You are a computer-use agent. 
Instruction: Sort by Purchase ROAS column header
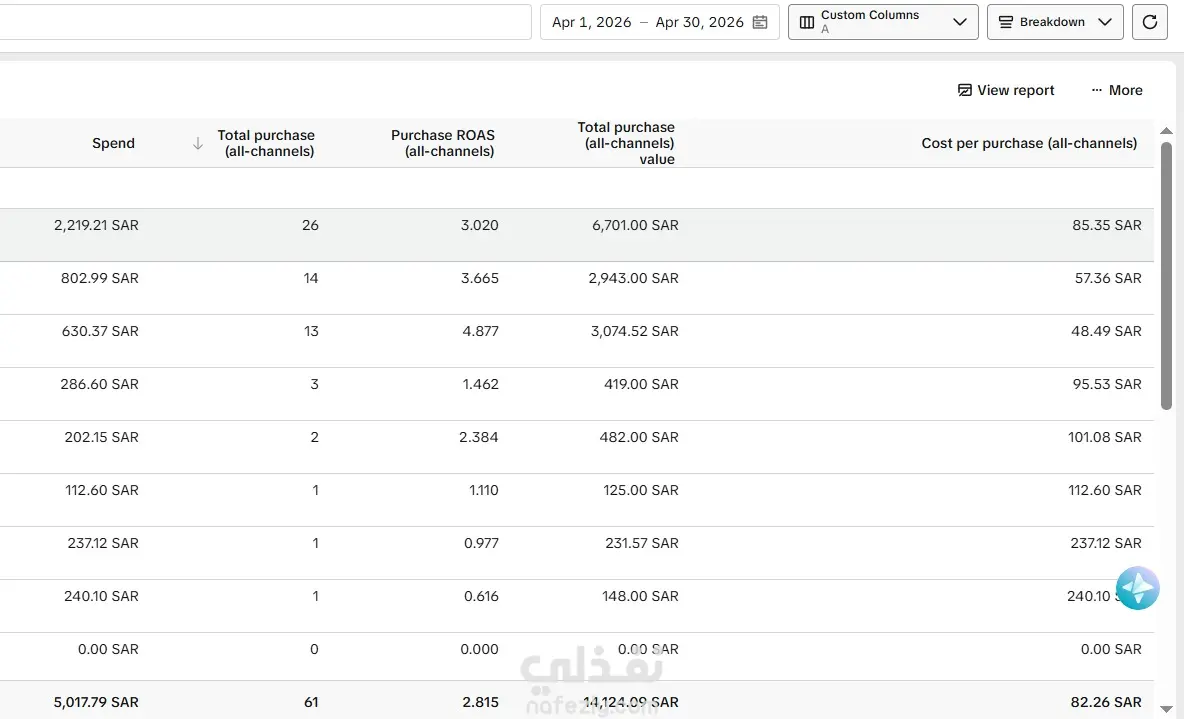coord(442,143)
